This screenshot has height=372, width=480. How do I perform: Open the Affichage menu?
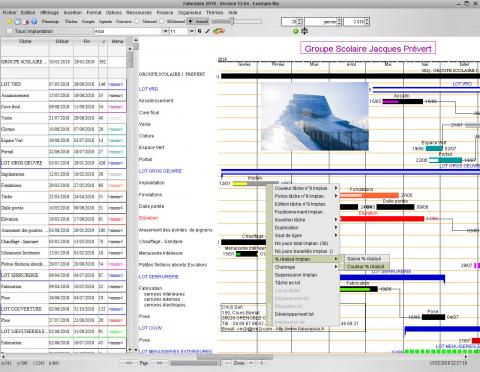pos(49,12)
